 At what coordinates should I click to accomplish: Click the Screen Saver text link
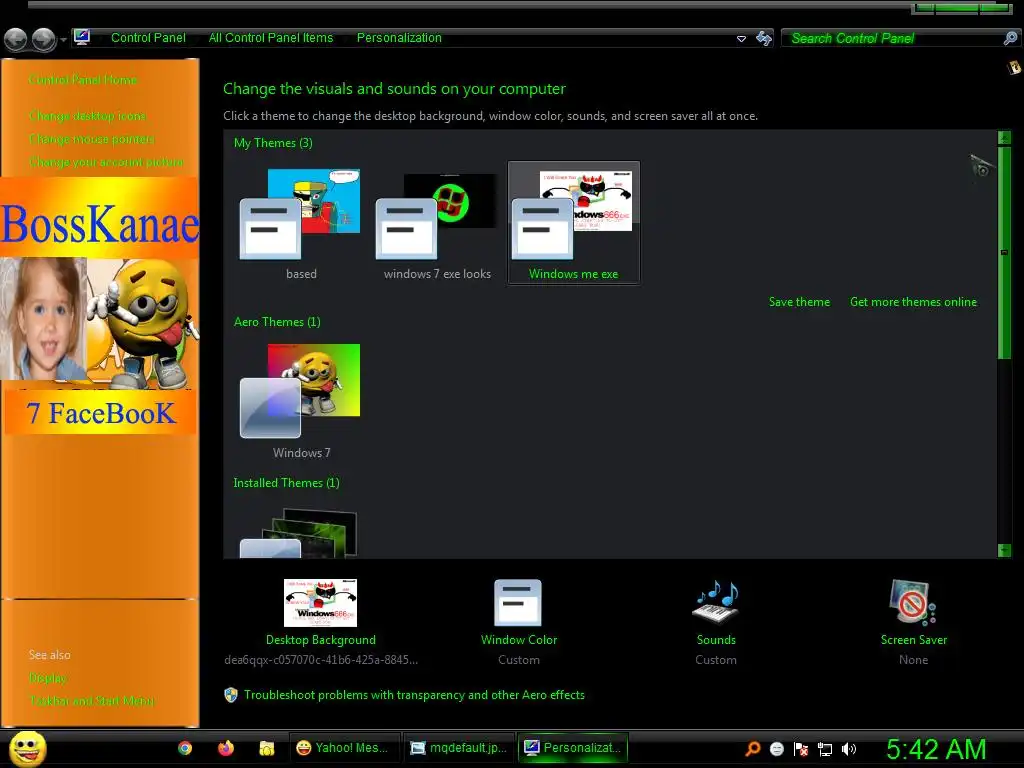pos(914,640)
